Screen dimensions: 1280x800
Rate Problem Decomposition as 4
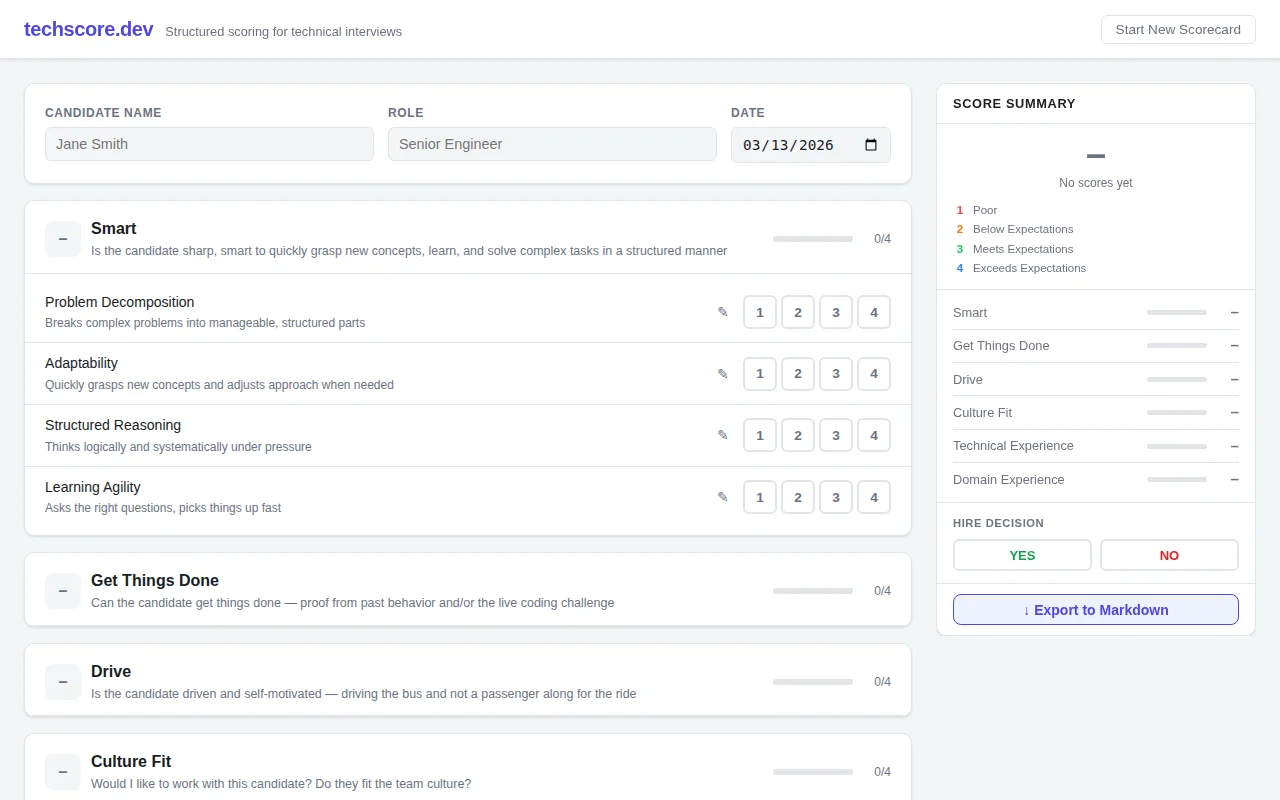coord(874,312)
